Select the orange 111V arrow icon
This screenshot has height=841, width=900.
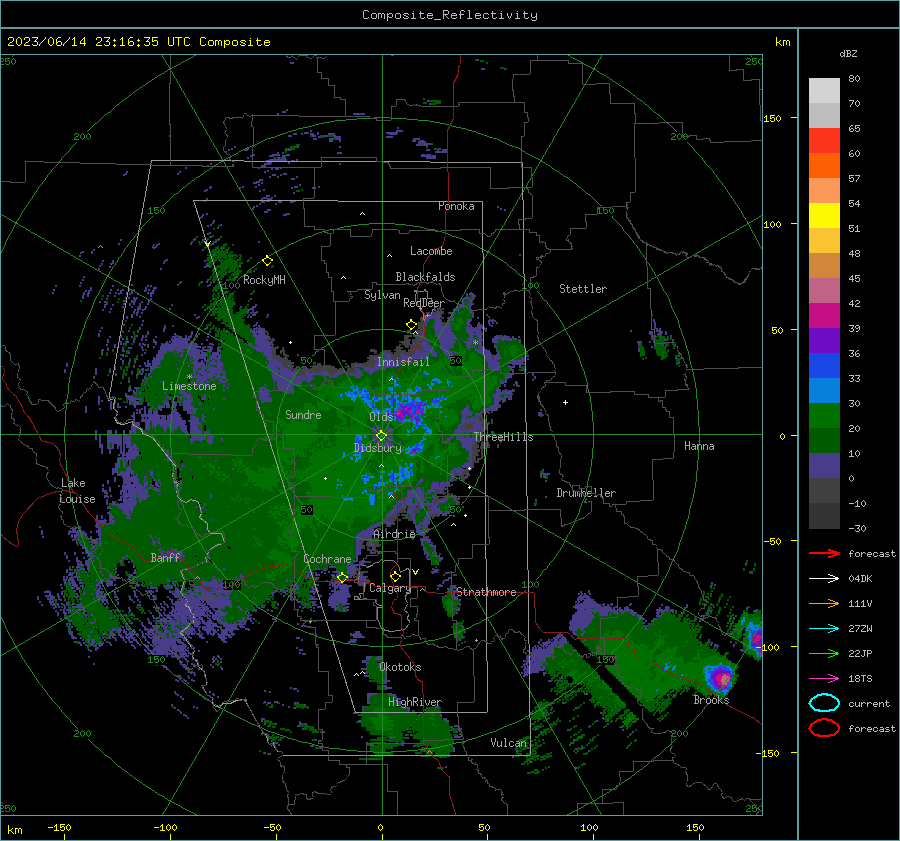[824, 603]
